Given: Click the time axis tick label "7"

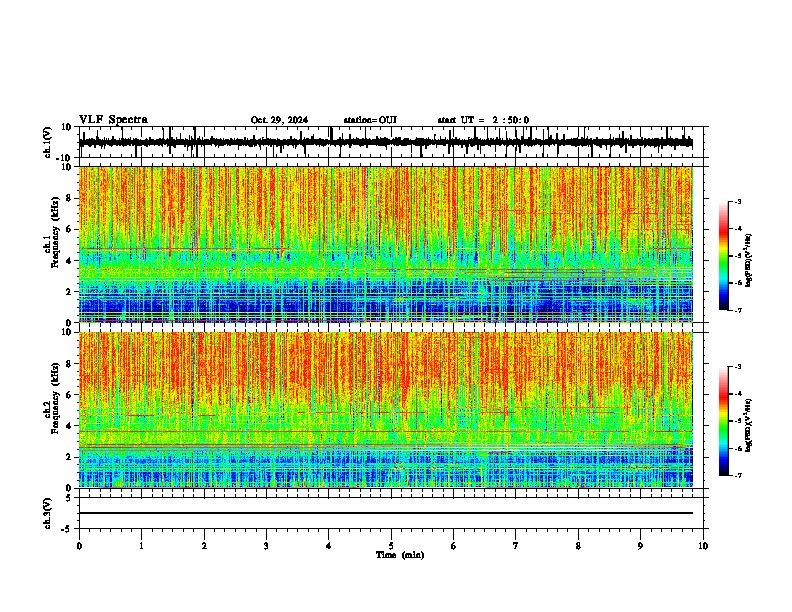Looking at the screenshot, I should click(516, 546).
